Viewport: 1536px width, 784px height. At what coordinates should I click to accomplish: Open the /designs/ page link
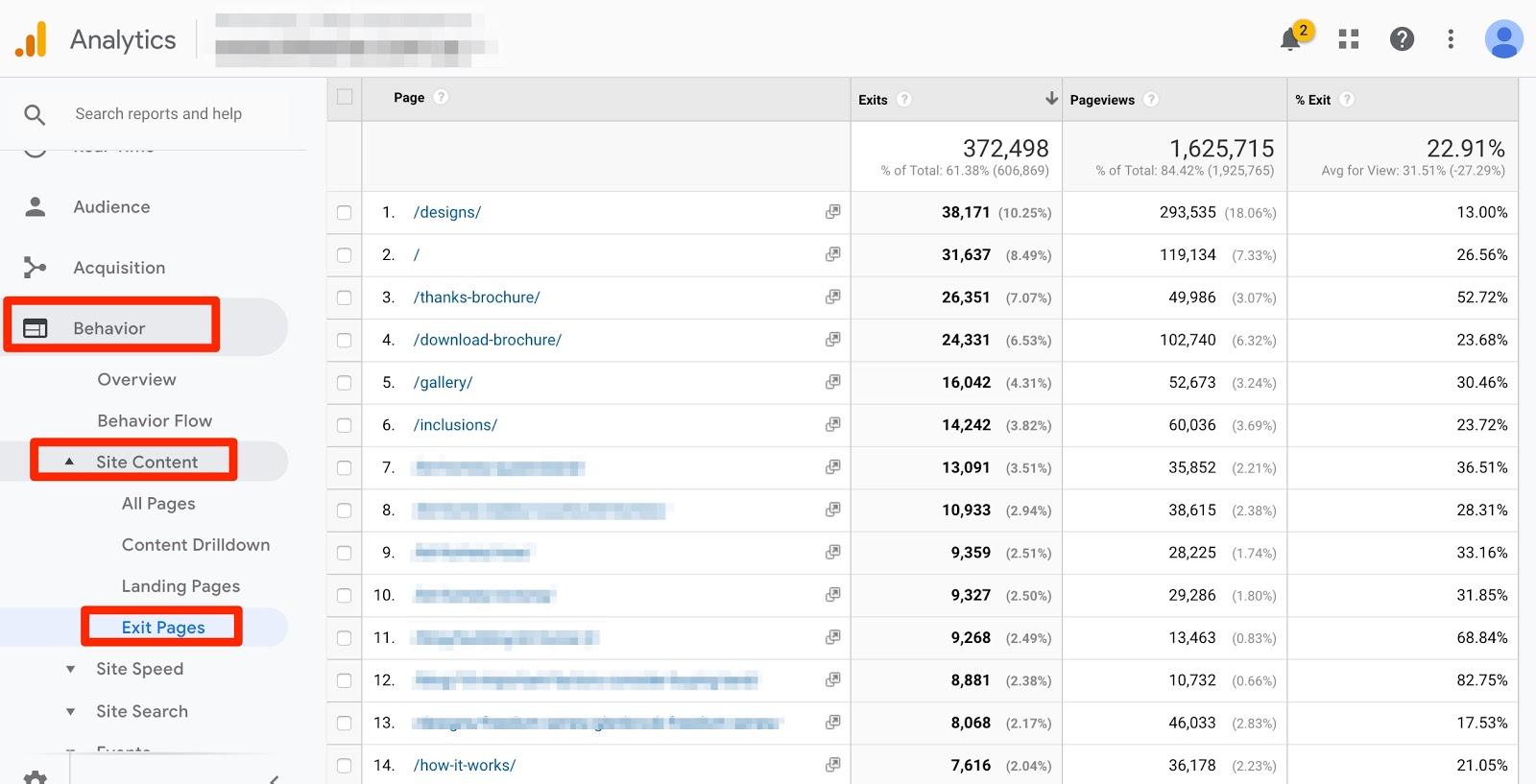click(447, 212)
